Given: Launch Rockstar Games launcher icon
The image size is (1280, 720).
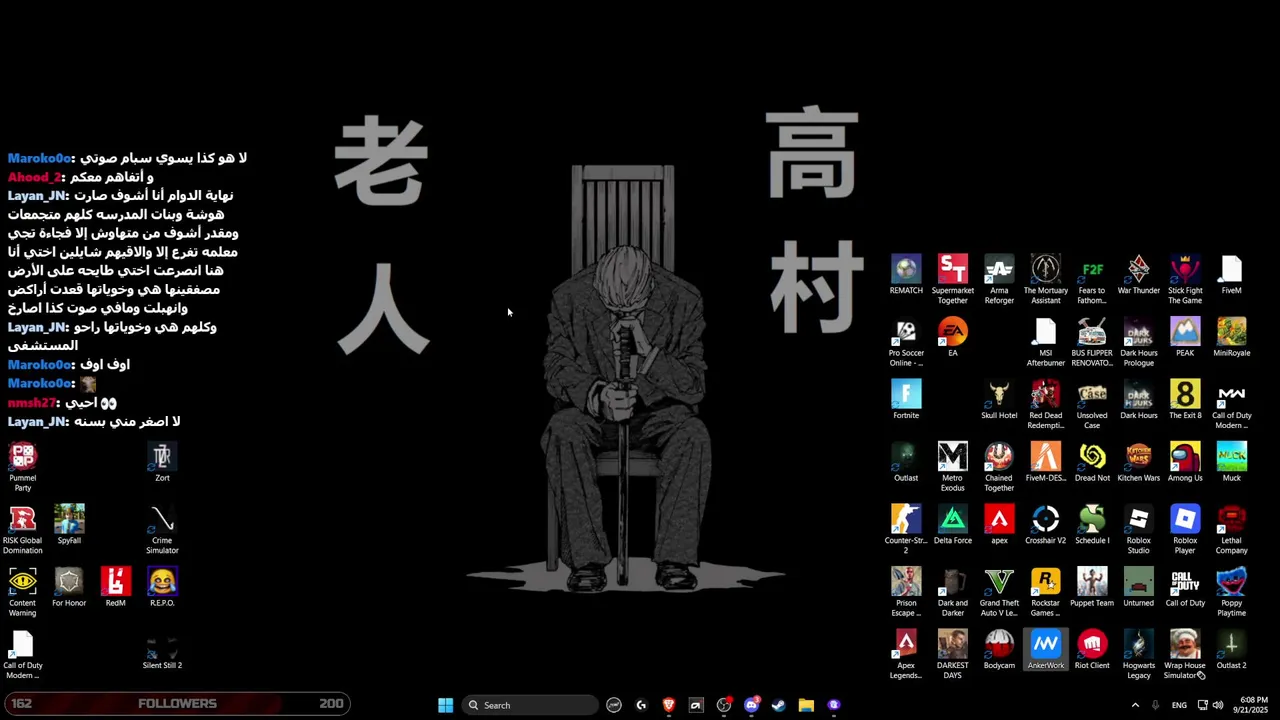Looking at the screenshot, I should [x=1045, y=592].
